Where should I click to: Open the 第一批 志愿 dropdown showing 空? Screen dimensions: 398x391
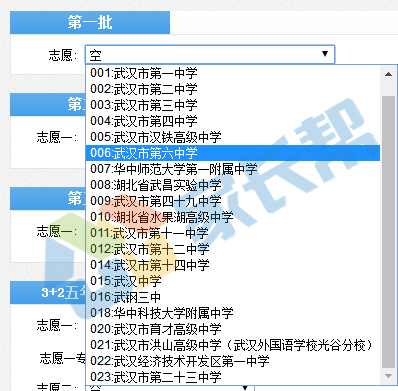click(210, 54)
